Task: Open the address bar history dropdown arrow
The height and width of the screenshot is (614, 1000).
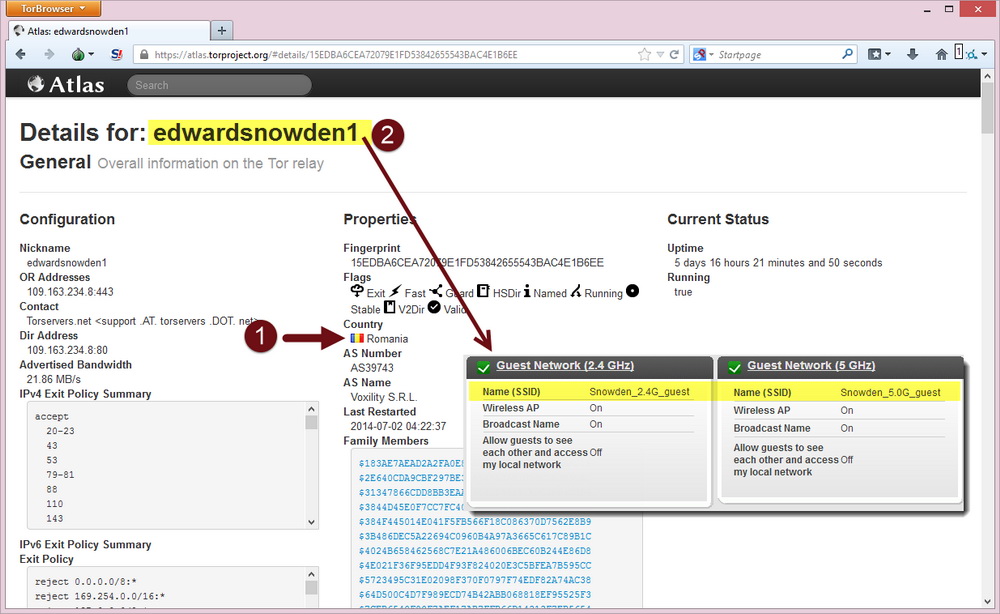Action: click(660, 54)
